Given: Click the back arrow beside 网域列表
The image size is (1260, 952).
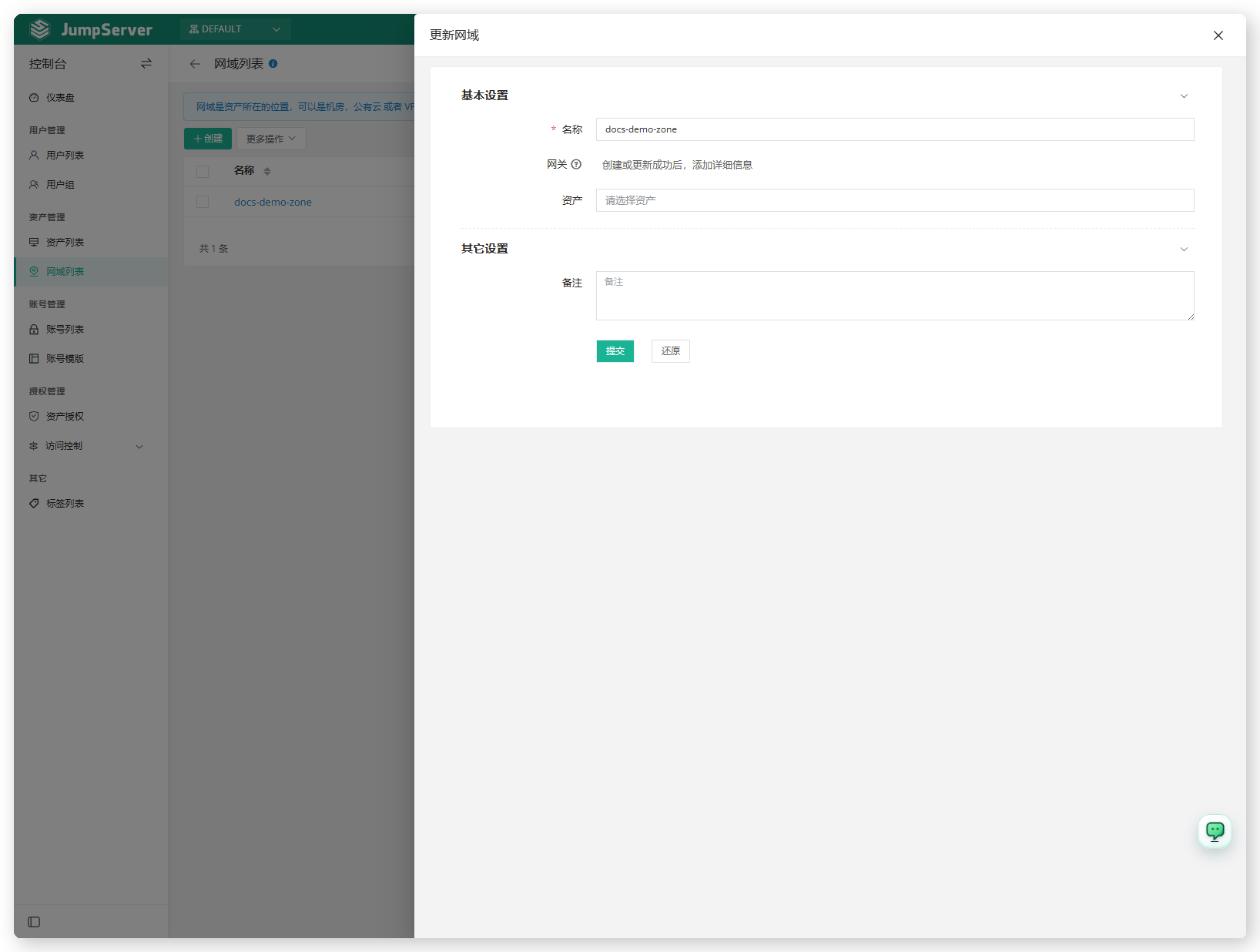Looking at the screenshot, I should coord(195,64).
